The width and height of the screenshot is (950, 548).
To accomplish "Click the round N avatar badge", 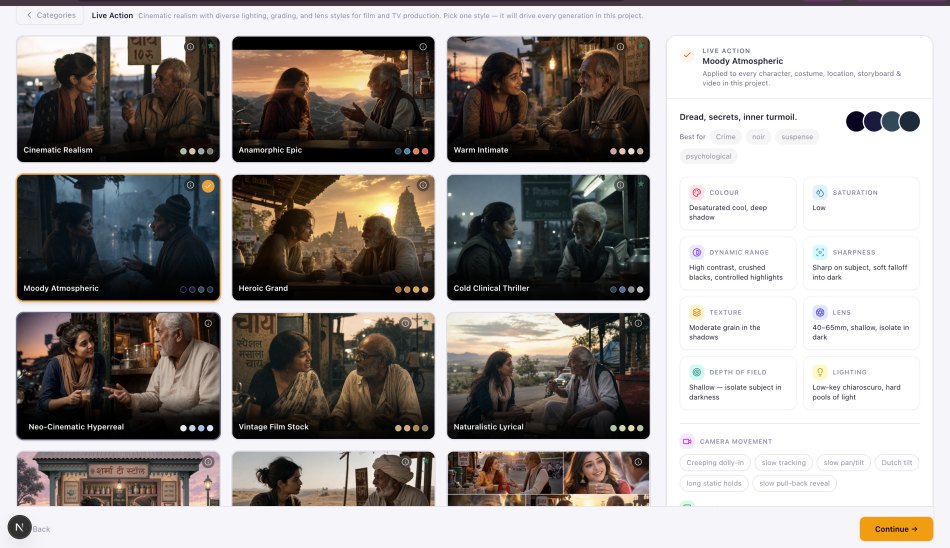I will coord(19,527).
